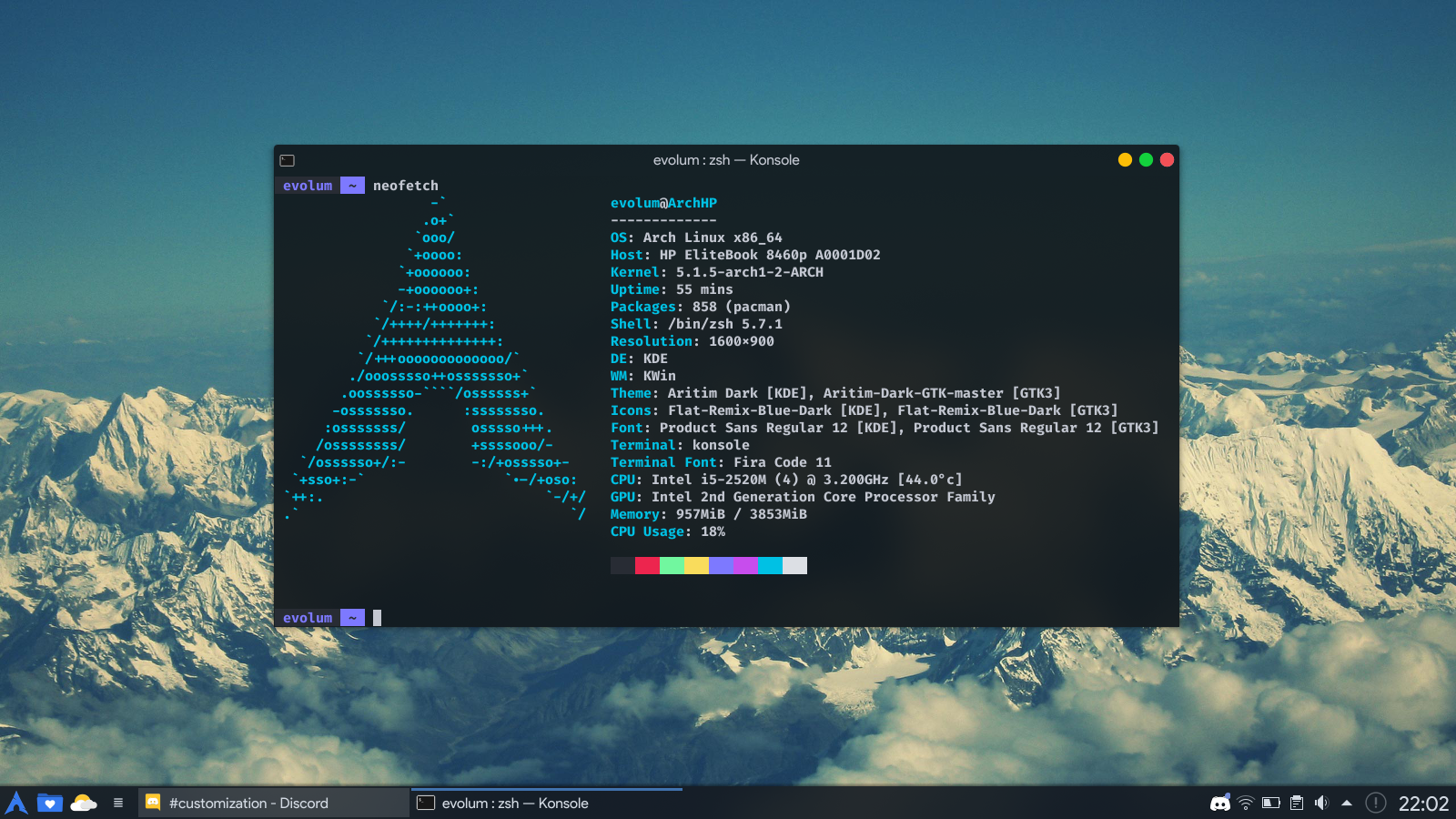Click the 'Resolution: 1600x900' line

693,341
